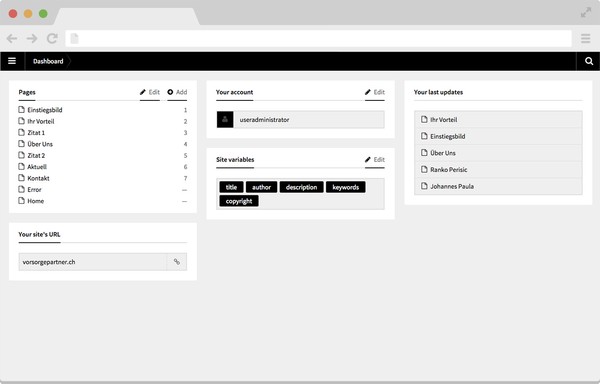The height and width of the screenshot is (384, 600).
Task: Open Ihr Vorteil in last updates
Action: click(498, 120)
